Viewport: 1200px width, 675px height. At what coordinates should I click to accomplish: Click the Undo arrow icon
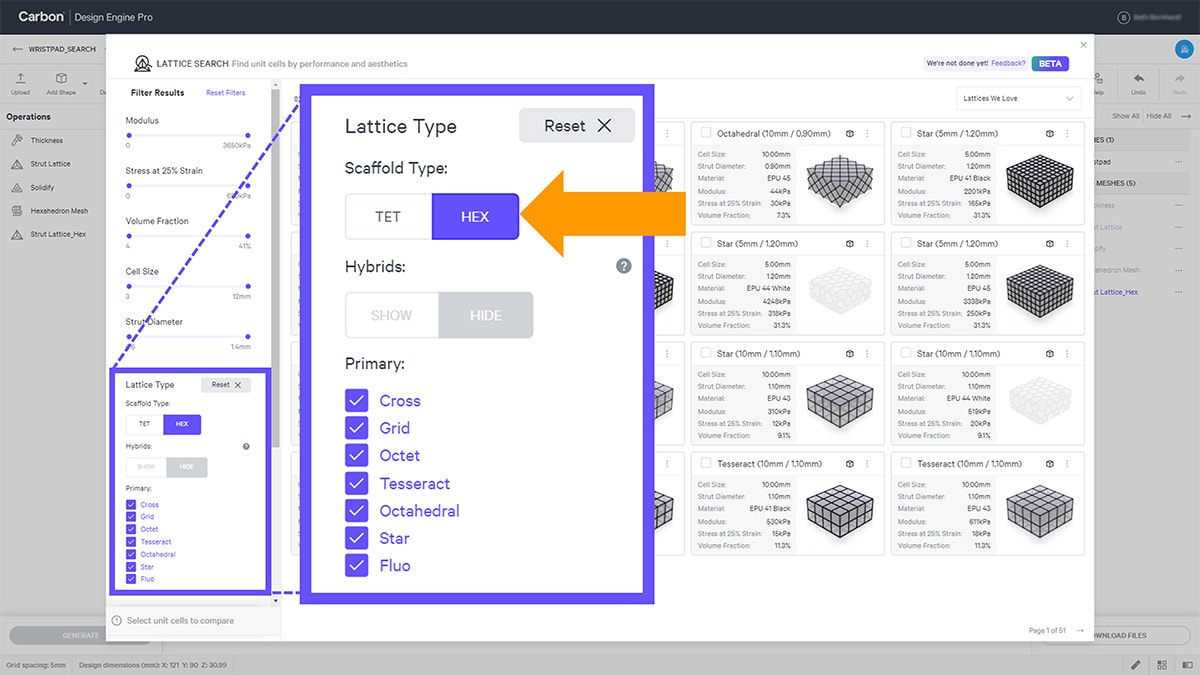click(x=1138, y=79)
